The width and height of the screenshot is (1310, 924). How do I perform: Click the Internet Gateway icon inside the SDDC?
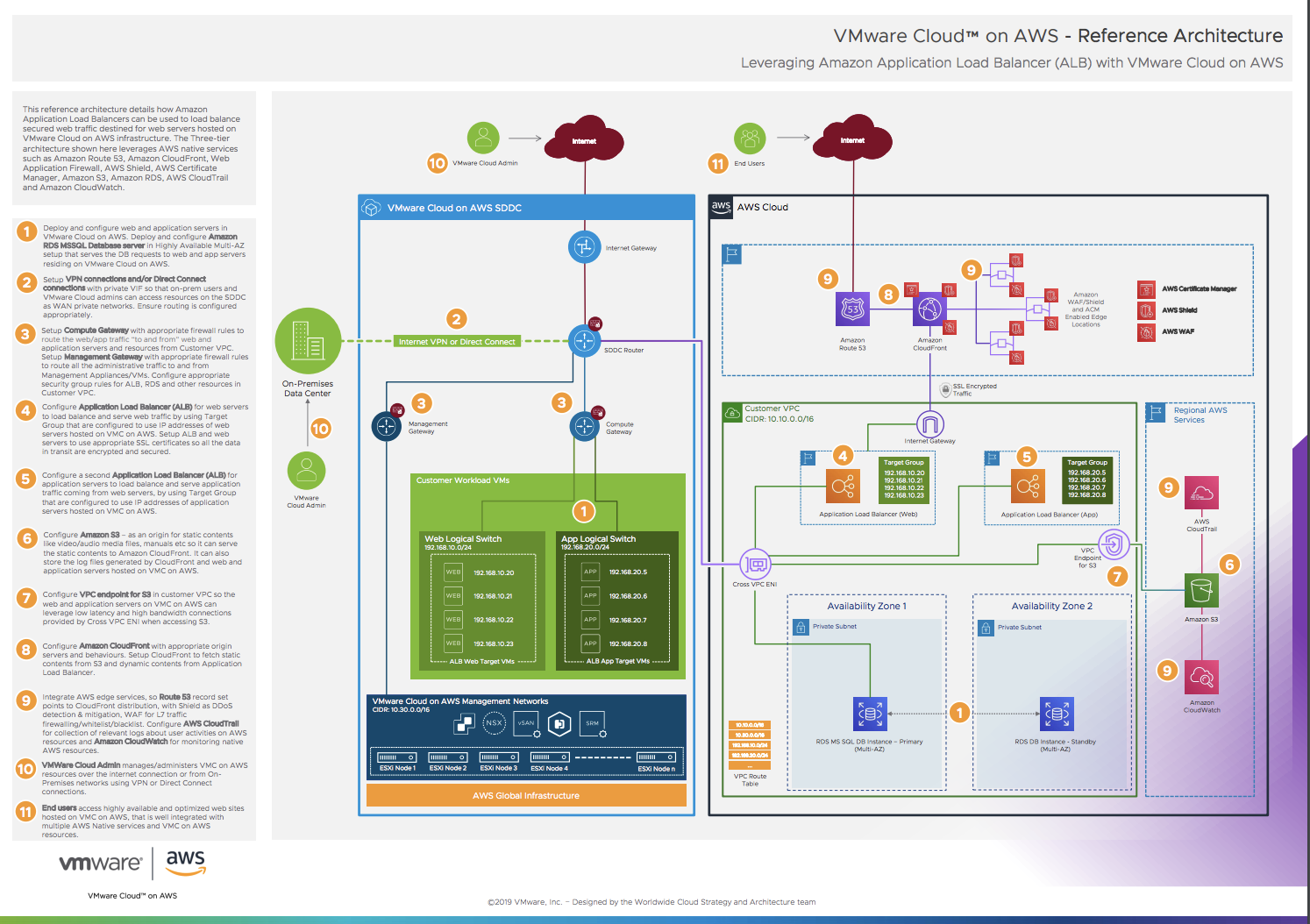click(584, 247)
